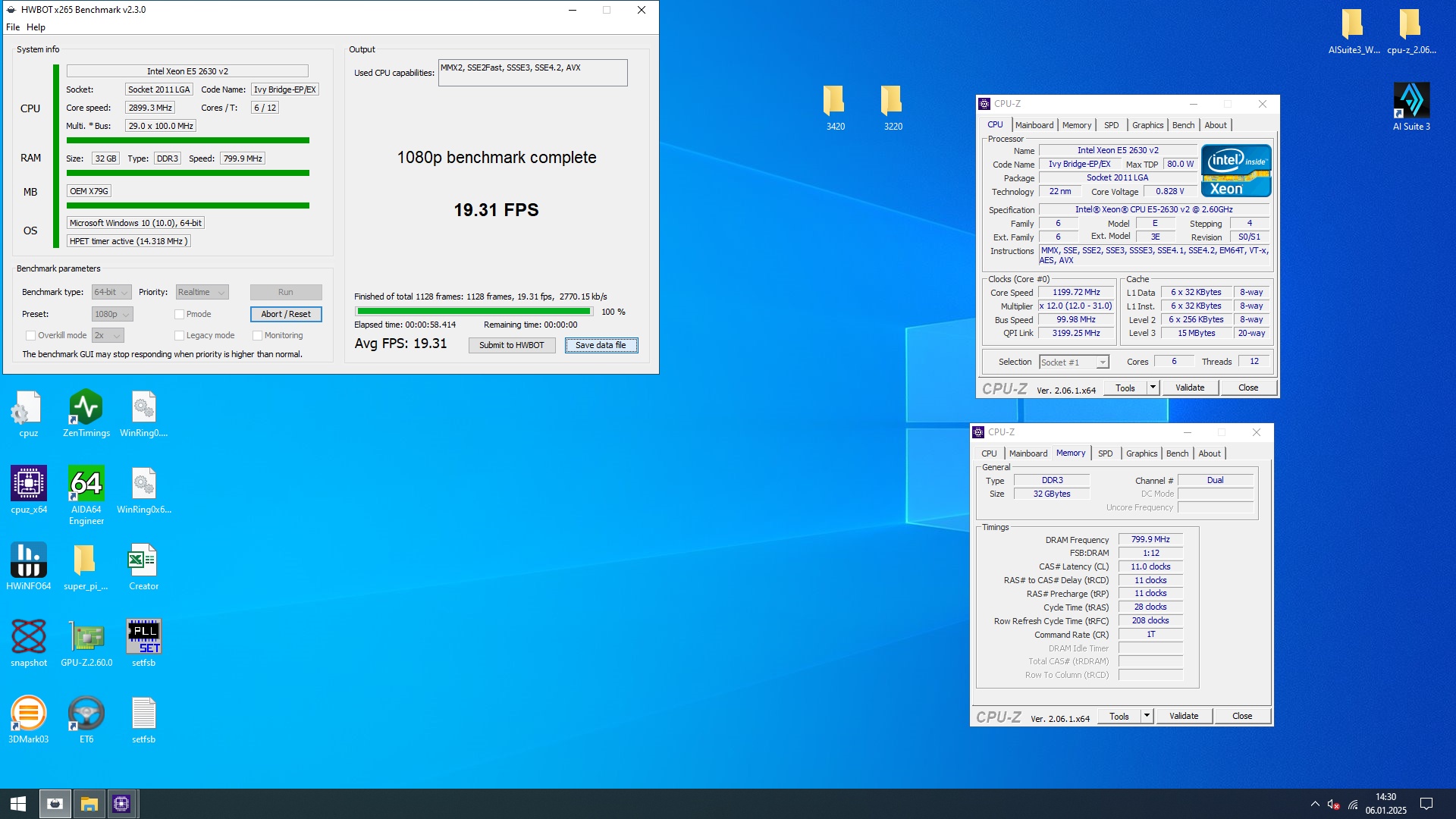This screenshot has height=819, width=1456.
Task: Open the WinRing0x64 file icon
Action: [x=143, y=490]
